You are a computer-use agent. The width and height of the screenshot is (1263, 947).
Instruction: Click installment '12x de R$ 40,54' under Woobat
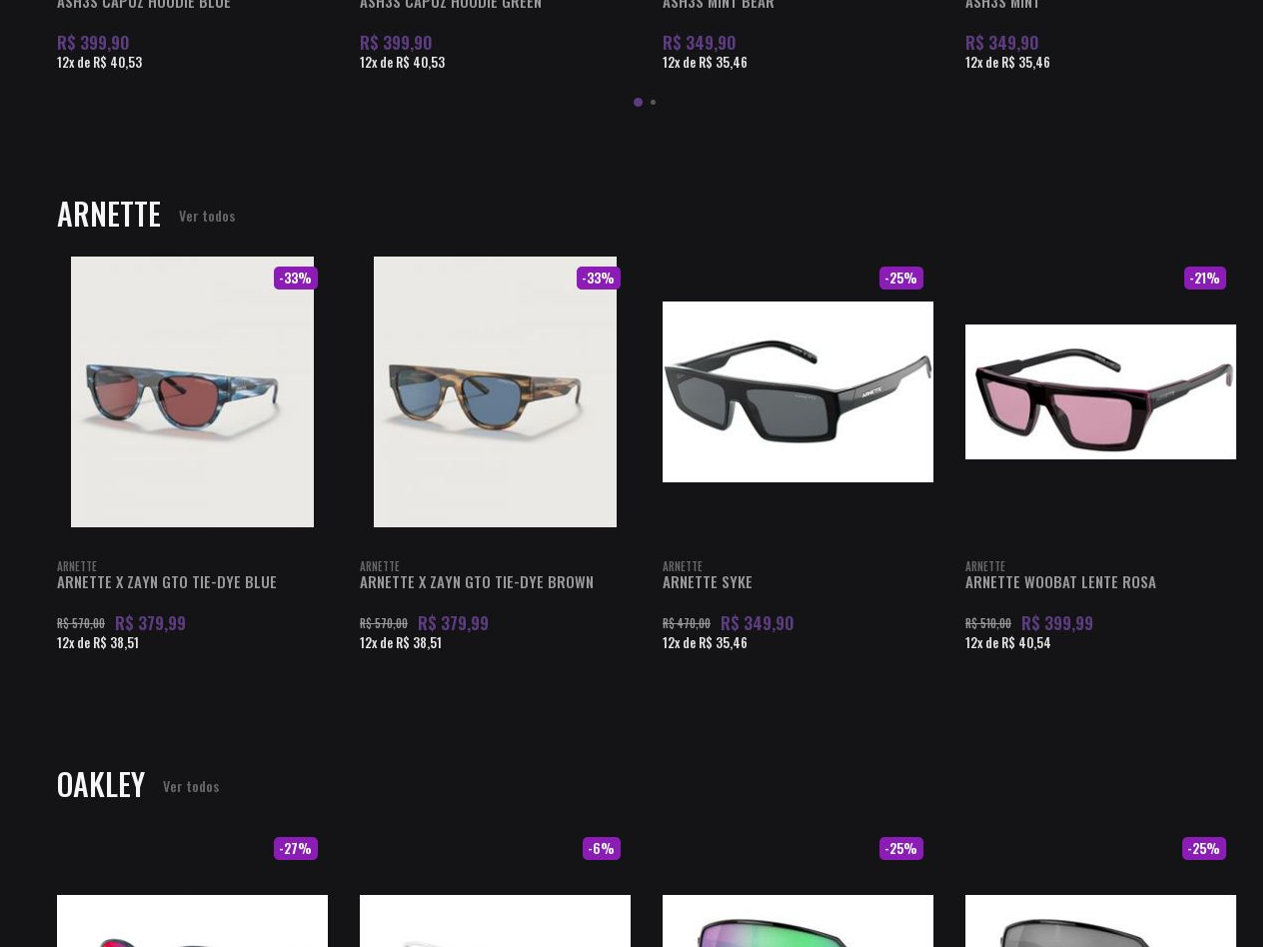1008,643
